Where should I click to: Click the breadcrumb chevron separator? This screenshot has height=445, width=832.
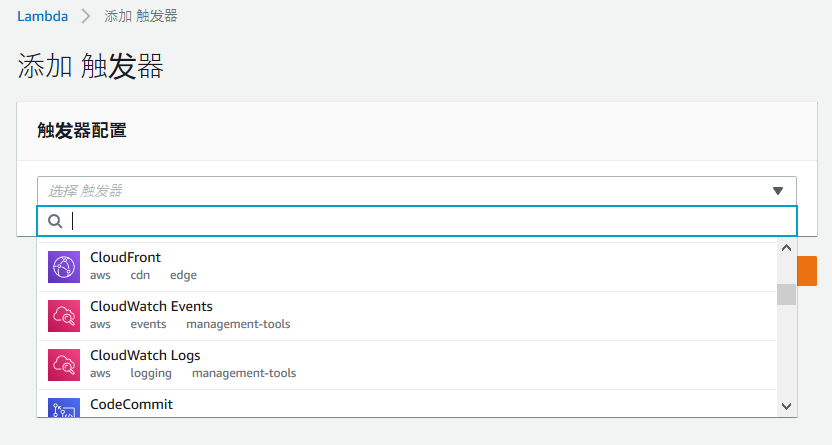(86, 16)
